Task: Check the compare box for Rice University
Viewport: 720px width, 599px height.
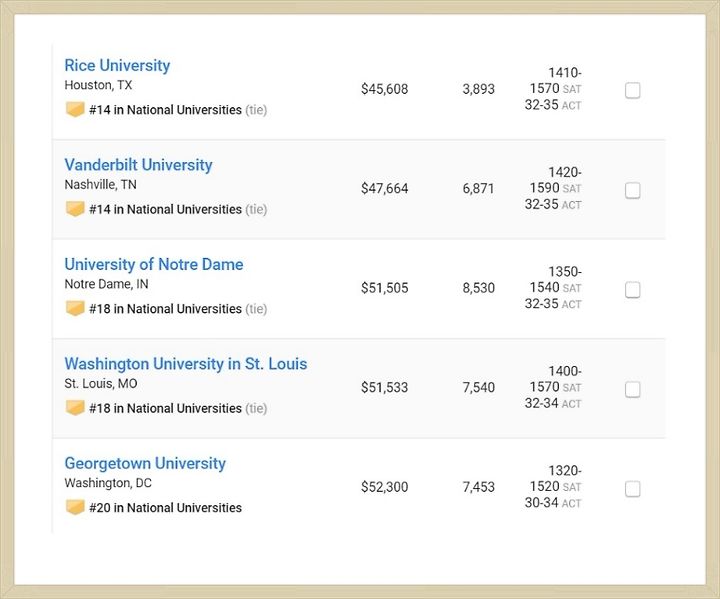Action: (x=632, y=90)
